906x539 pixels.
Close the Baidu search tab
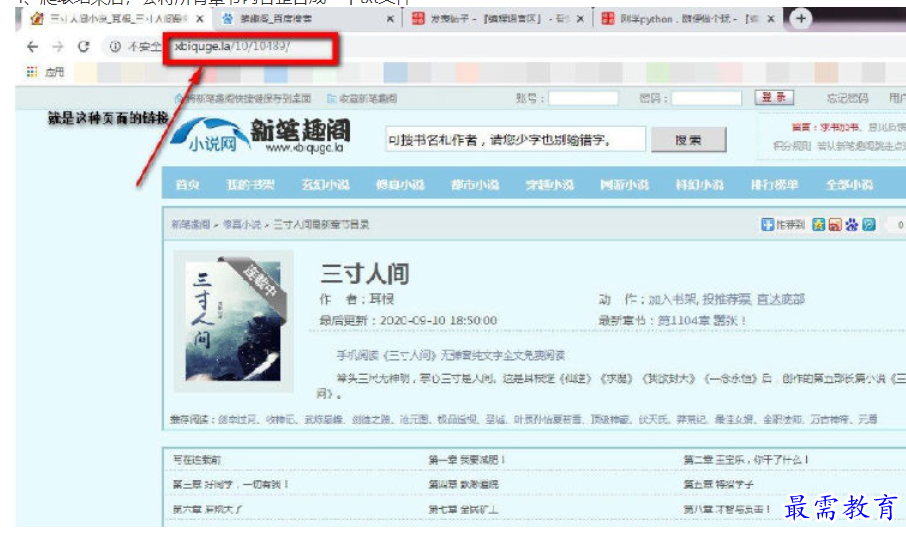pos(391,19)
